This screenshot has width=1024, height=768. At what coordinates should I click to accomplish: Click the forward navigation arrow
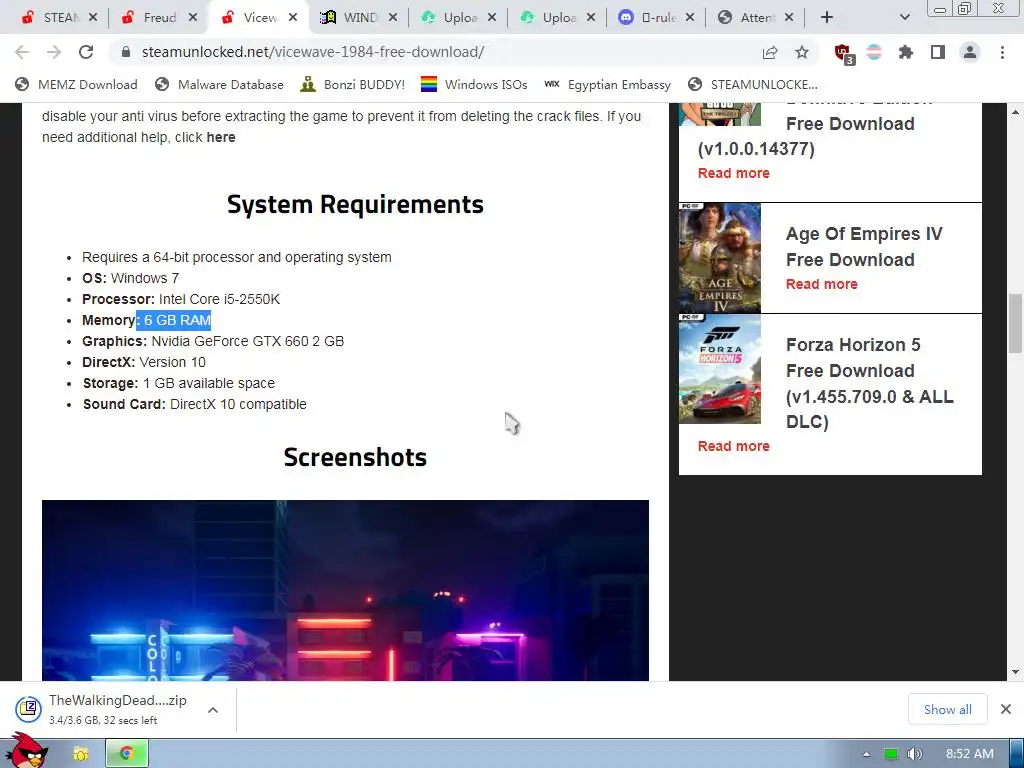pyautogui.click(x=54, y=52)
